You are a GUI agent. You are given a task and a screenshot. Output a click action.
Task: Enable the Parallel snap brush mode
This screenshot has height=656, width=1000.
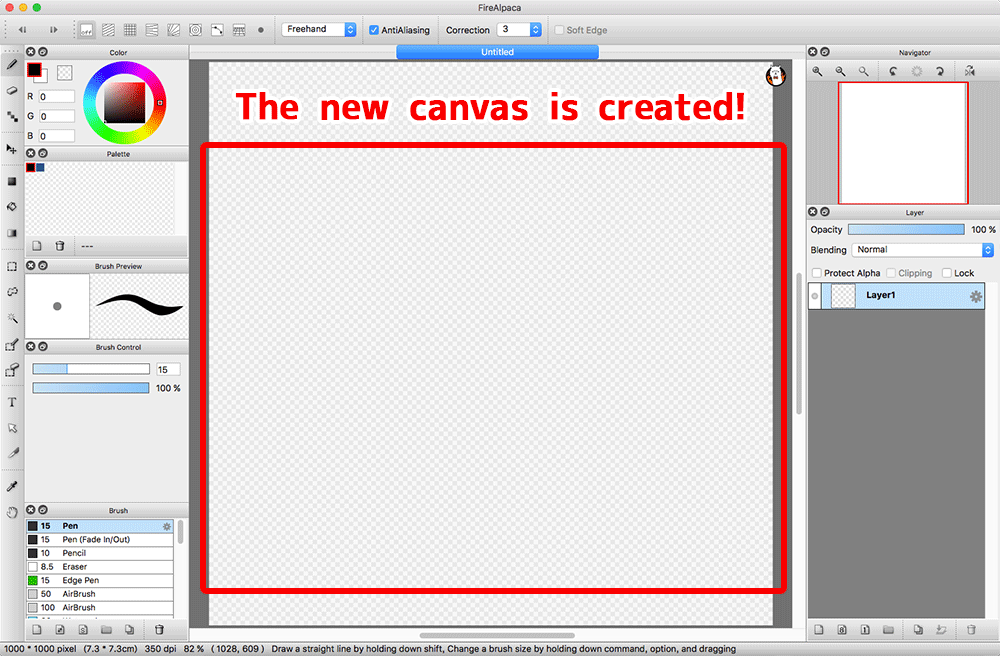[107, 30]
